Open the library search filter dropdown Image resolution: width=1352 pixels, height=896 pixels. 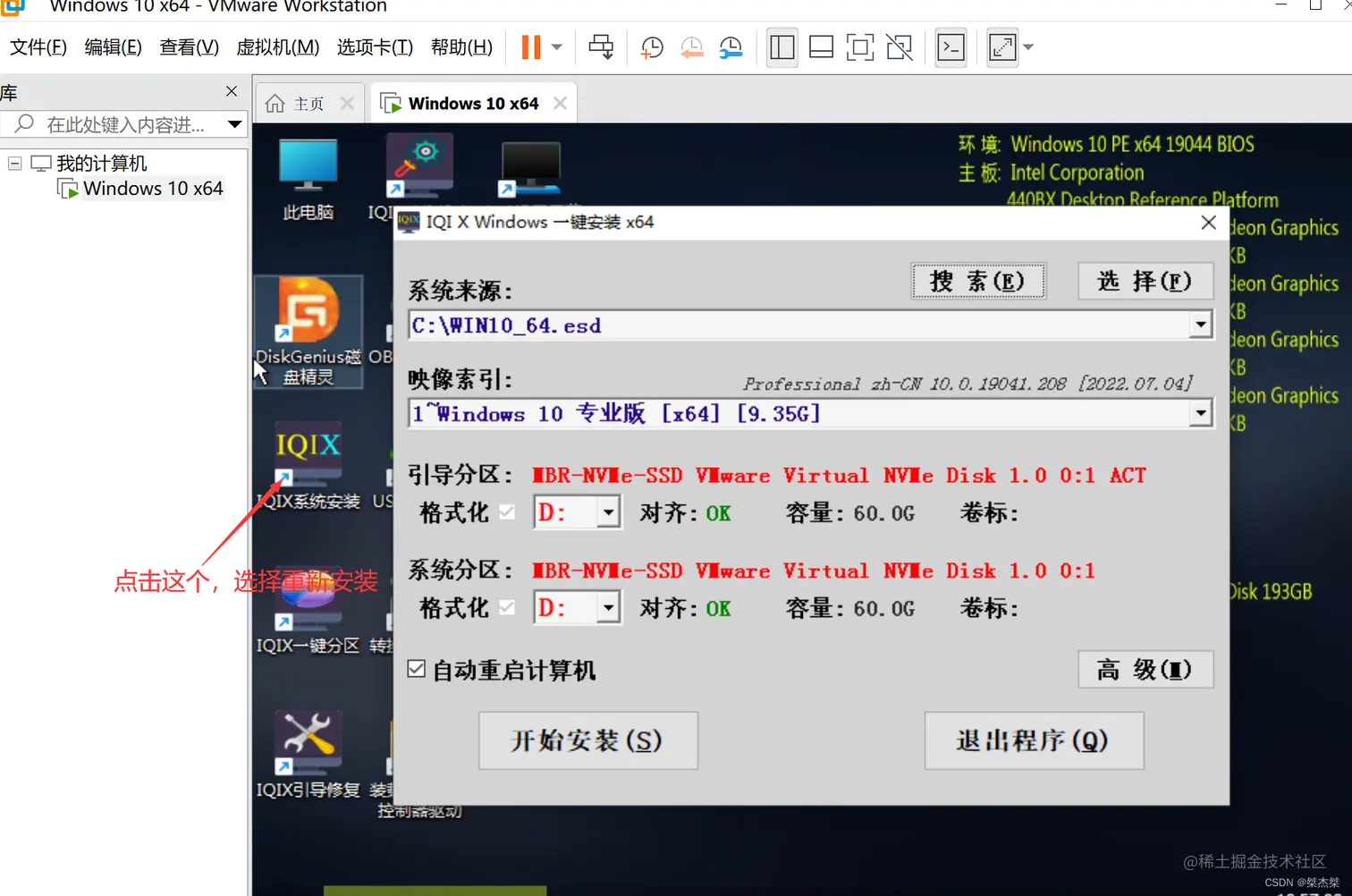(234, 124)
